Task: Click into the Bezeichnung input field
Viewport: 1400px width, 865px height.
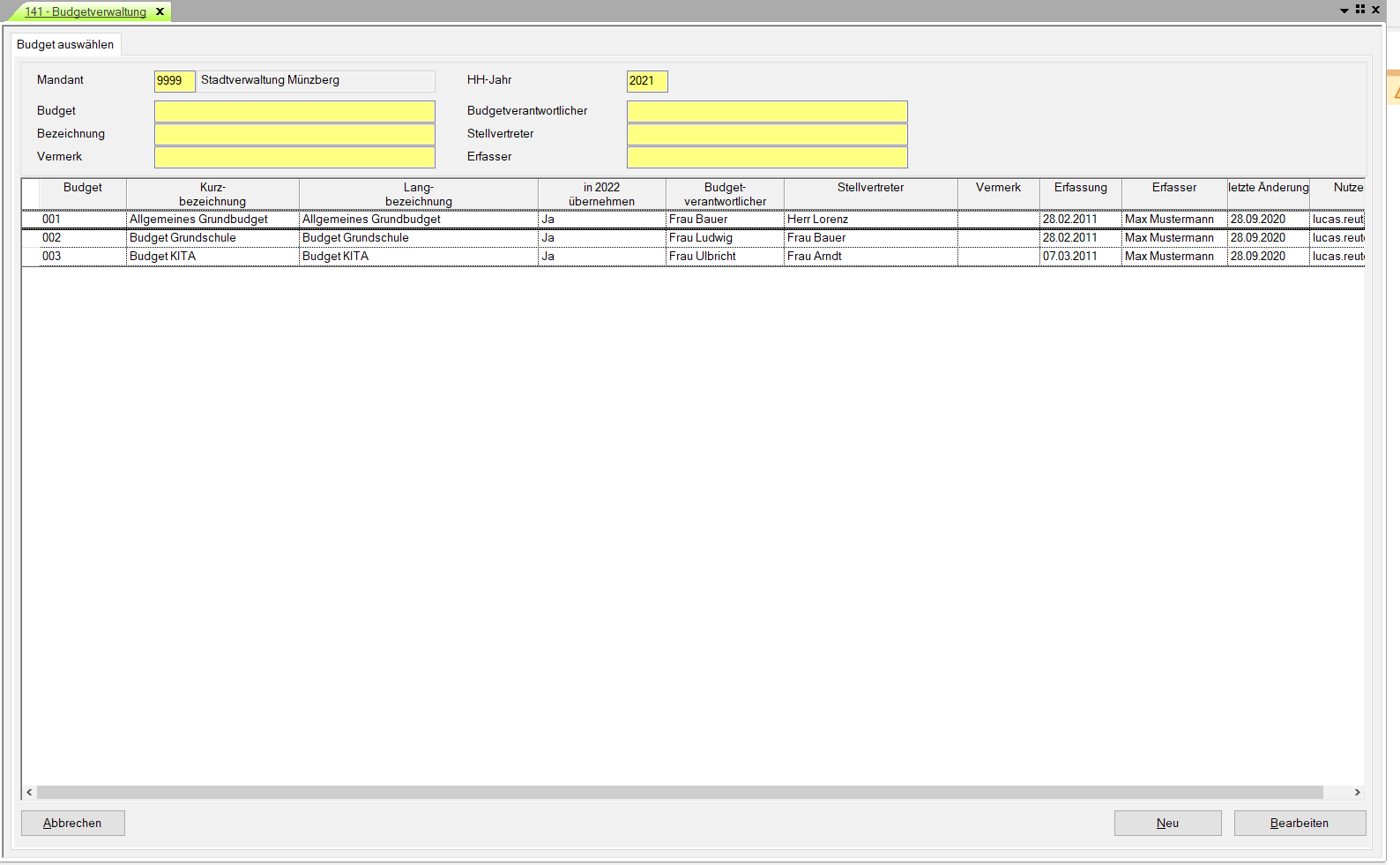Action: pyautogui.click(x=294, y=134)
